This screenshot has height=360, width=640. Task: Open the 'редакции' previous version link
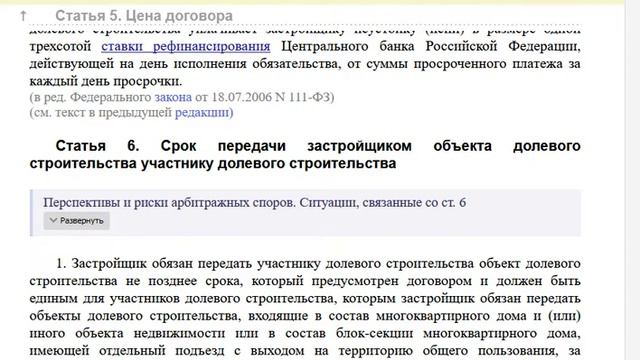[x=203, y=112]
